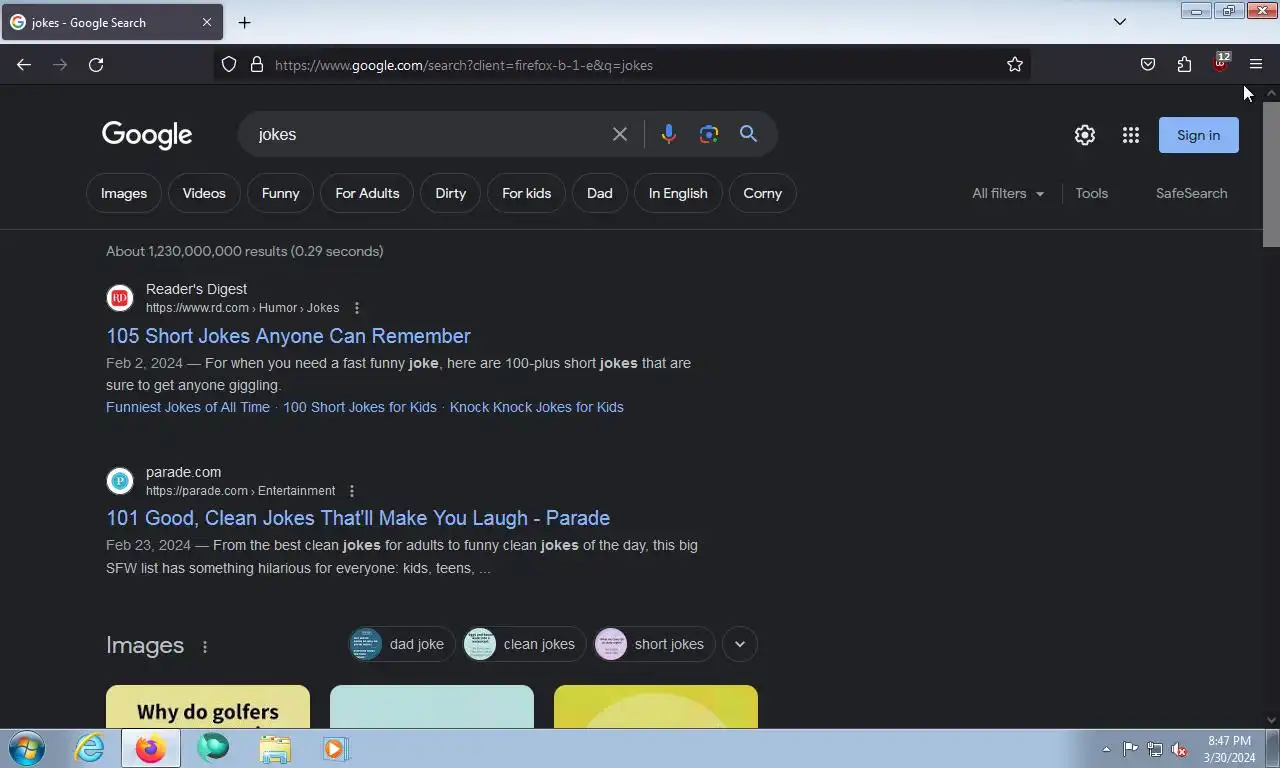Select the Dirty filter chip
The width and height of the screenshot is (1280, 768).
(451, 193)
